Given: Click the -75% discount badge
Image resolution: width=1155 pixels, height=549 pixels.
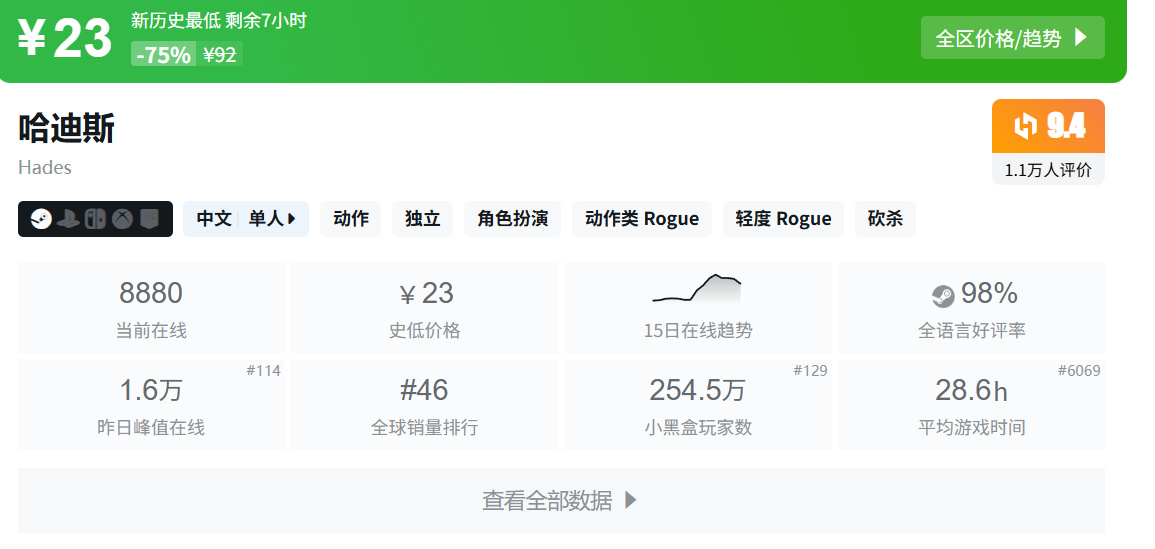Looking at the screenshot, I should (x=164, y=55).
